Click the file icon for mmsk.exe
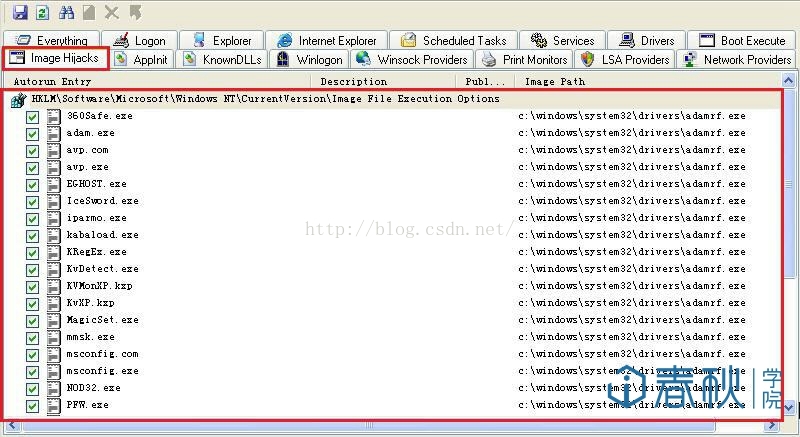This screenshot has width=800, height=437. tap(54, 338)
